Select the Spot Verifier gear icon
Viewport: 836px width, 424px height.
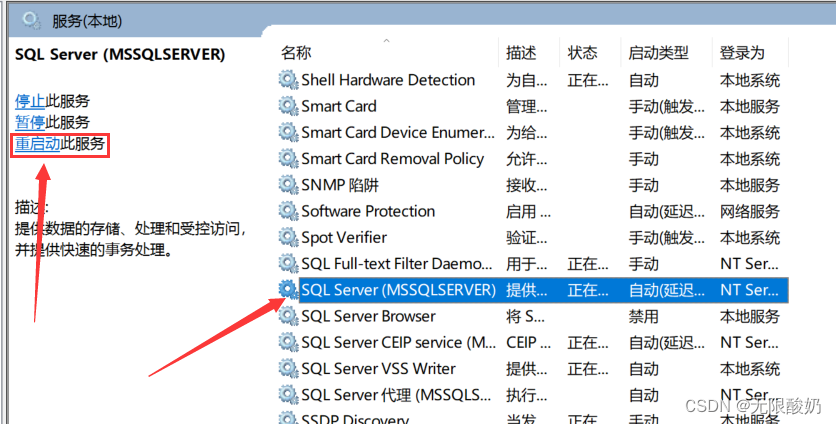[x=288, y=237]
